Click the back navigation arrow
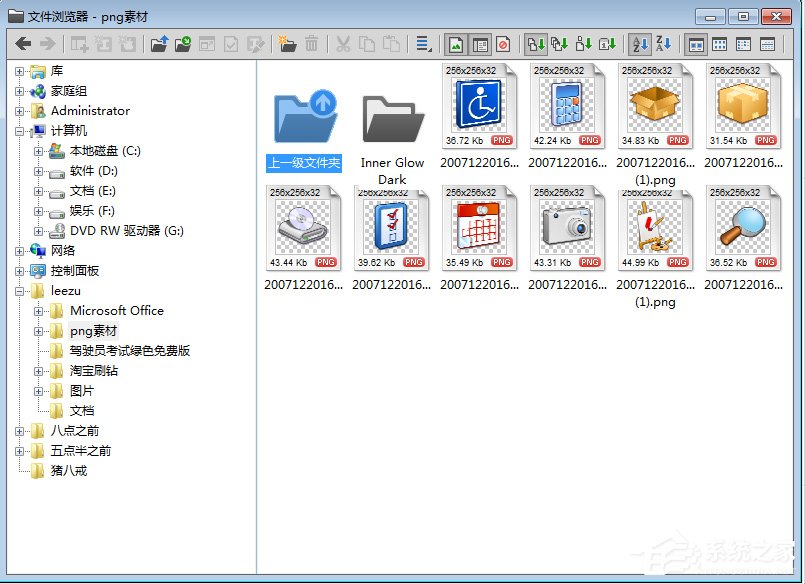The width and height of the screenshot is (805, 584). 23,43
